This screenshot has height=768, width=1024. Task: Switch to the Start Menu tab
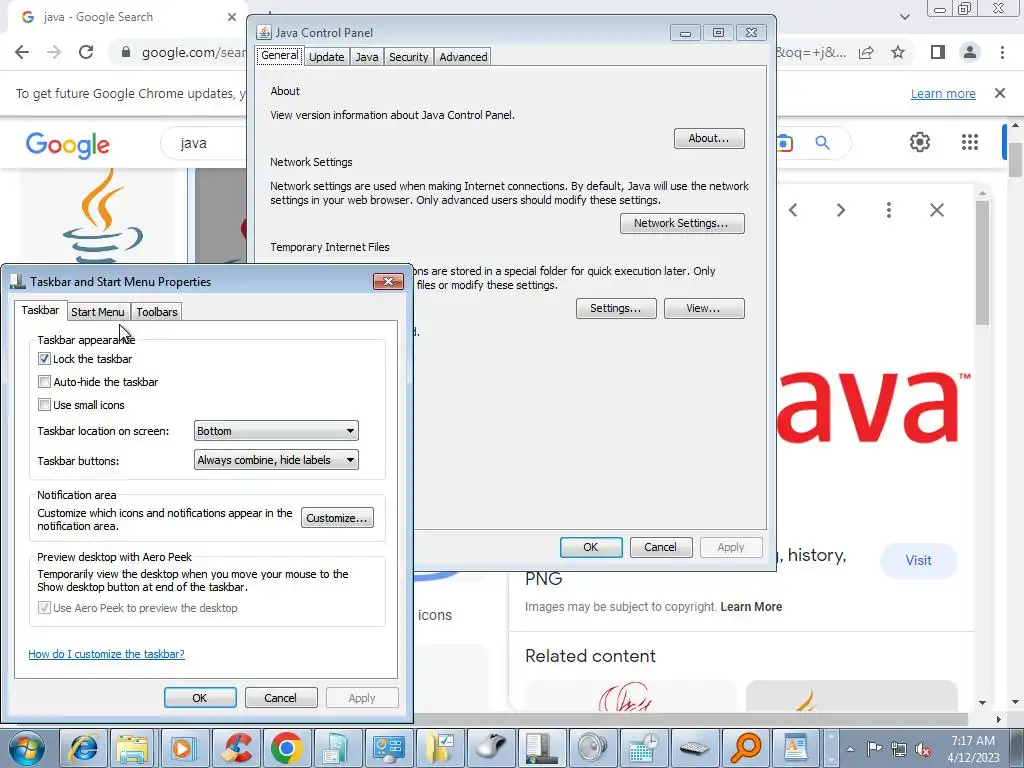tap(97, 312)
